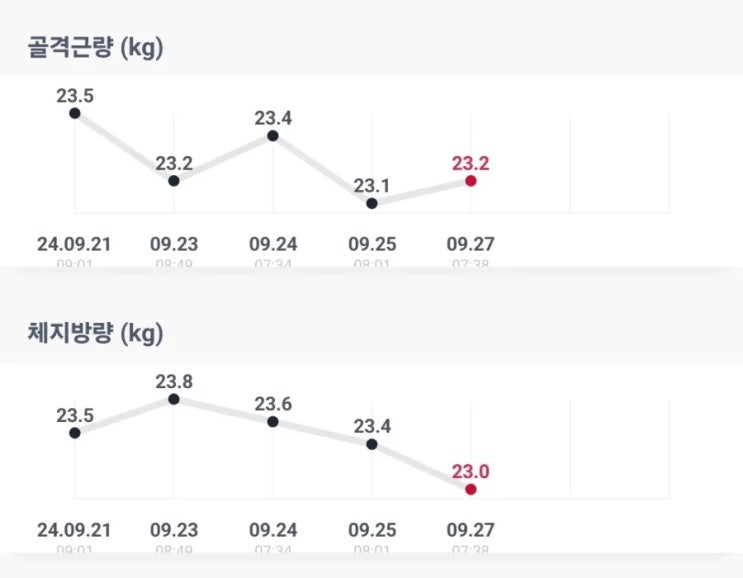Screen dimensions: 743x578
Task: Click the 09.24 date label under 체지방량 chart
Action: click(273, 529)
